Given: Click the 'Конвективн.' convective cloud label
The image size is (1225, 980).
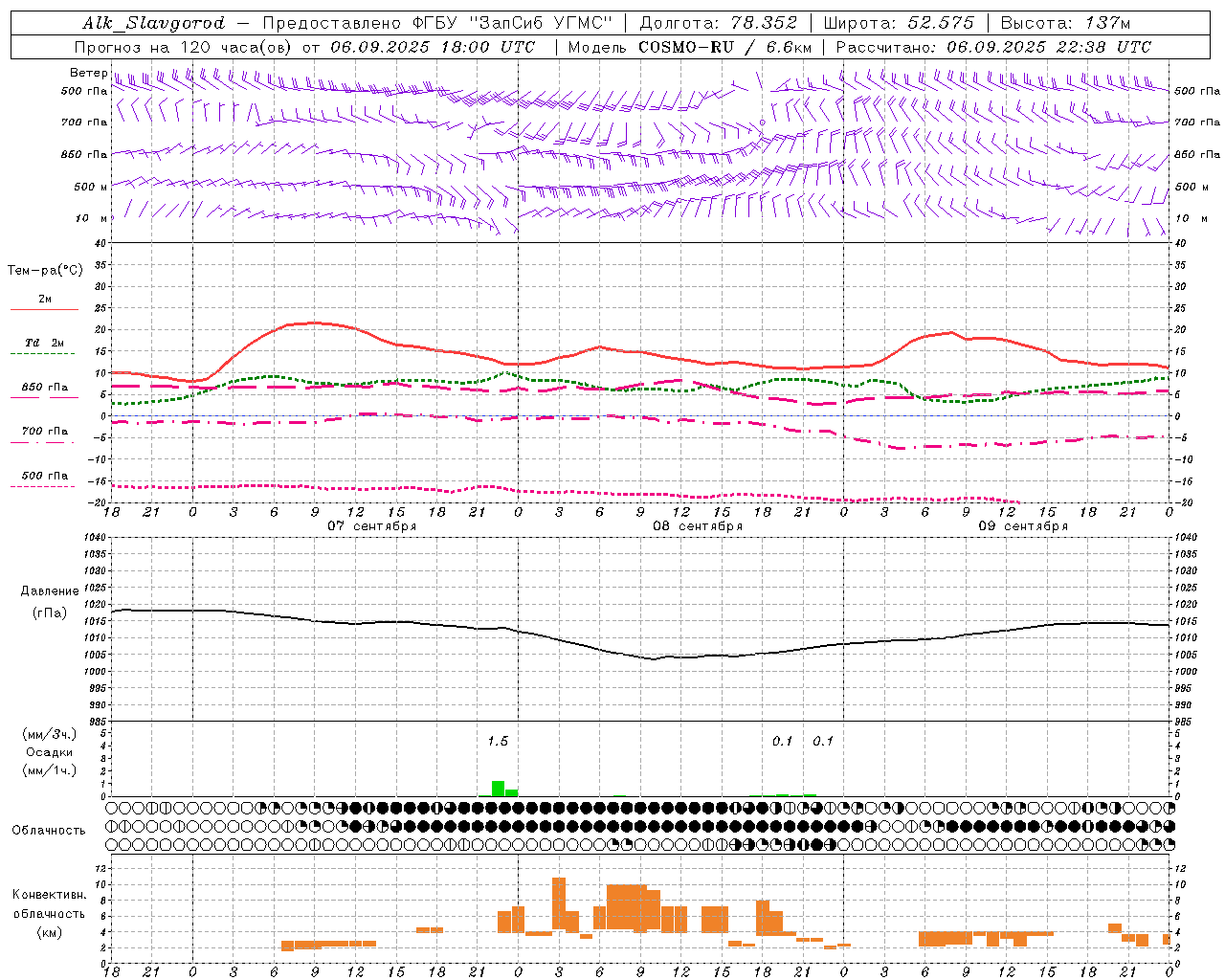Looking at the screenshot, I should pos(49,895).
